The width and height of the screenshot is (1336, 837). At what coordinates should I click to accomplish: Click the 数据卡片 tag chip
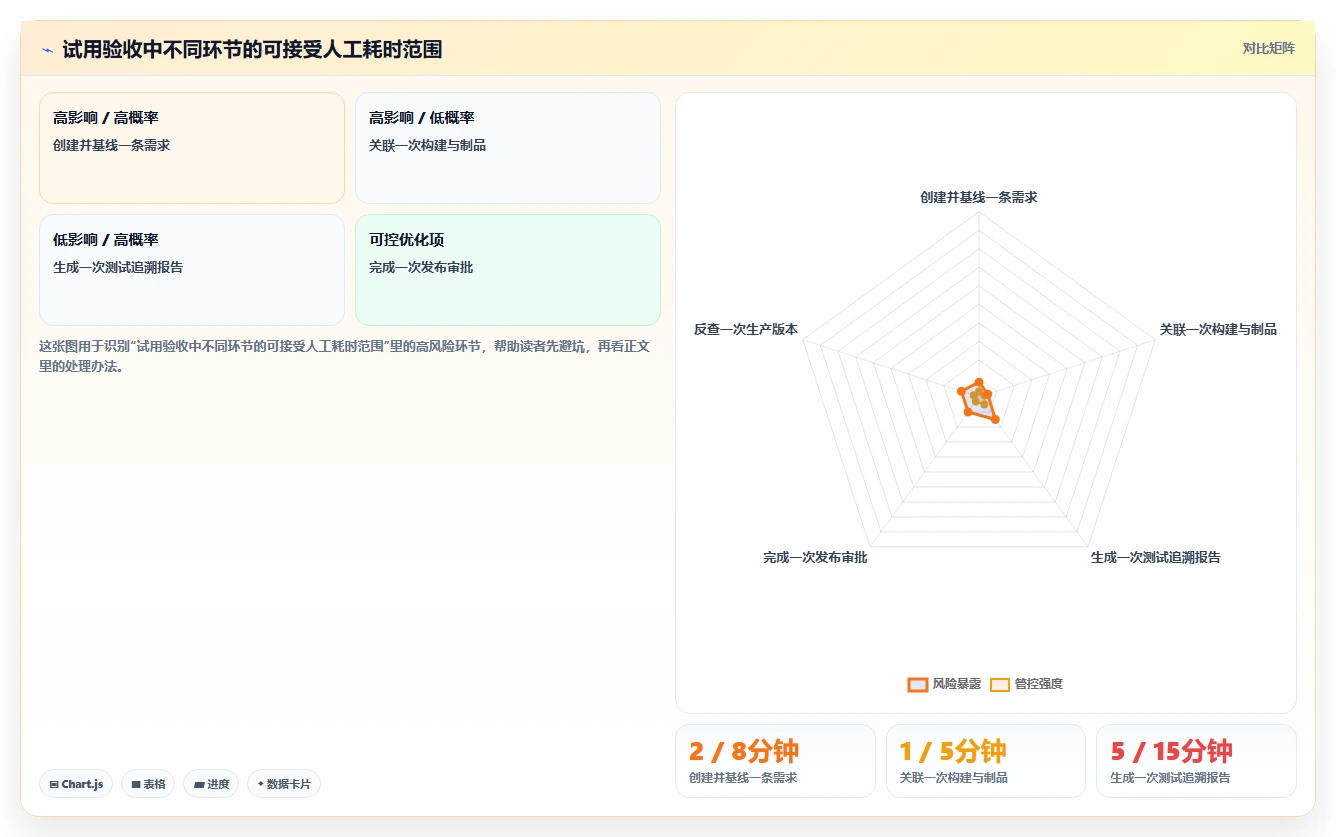click(x=284, y=784)
